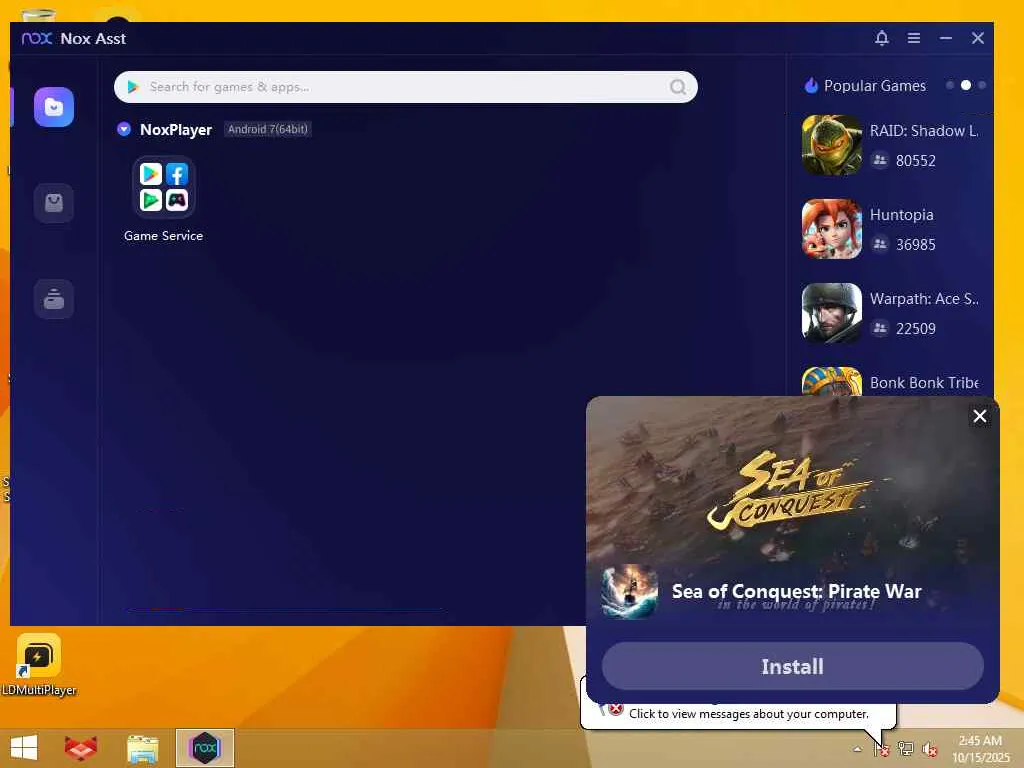Click the 80552 player count

916,161
